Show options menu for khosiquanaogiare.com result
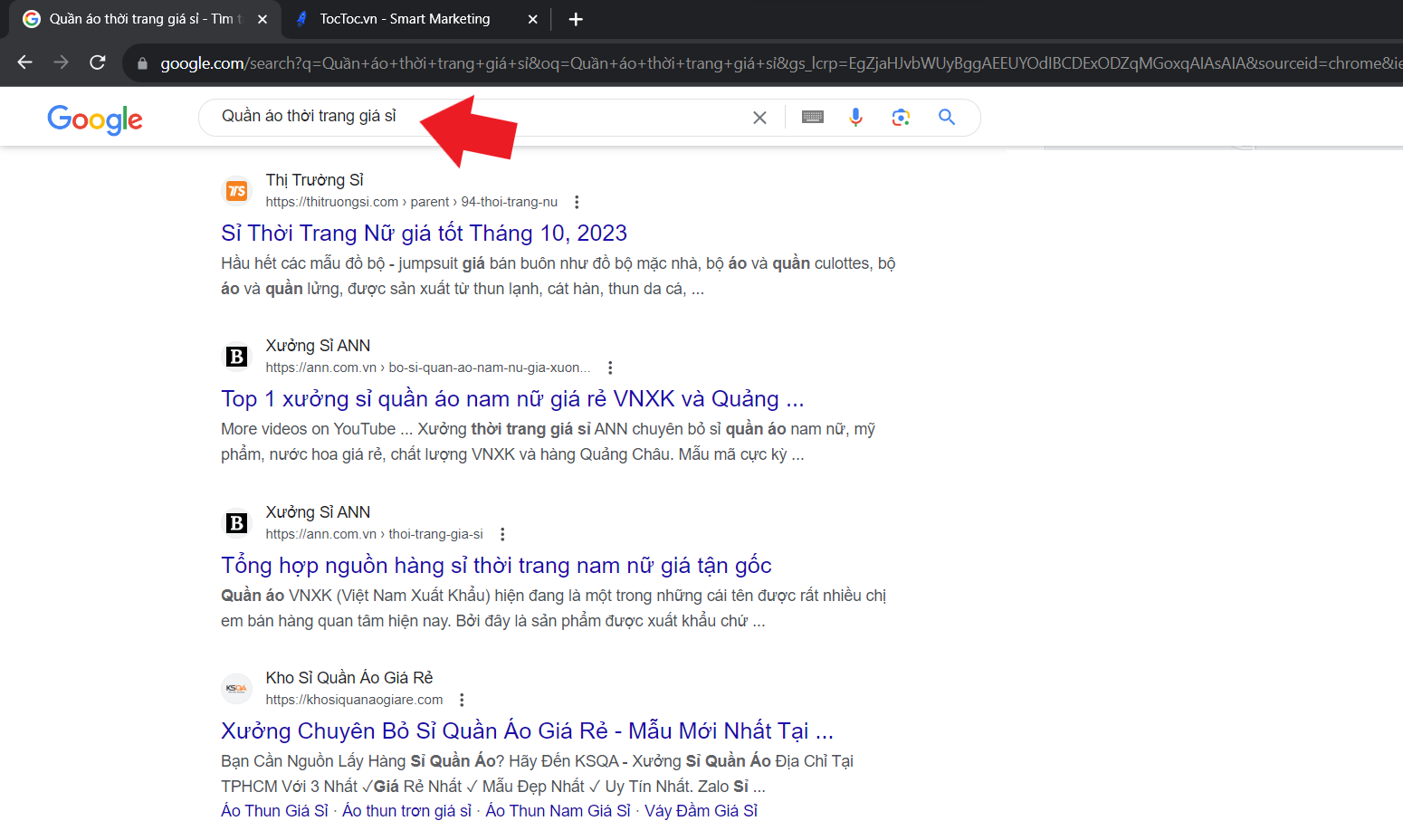This screenshot has width=1403, height=840. tap(462, 700)
